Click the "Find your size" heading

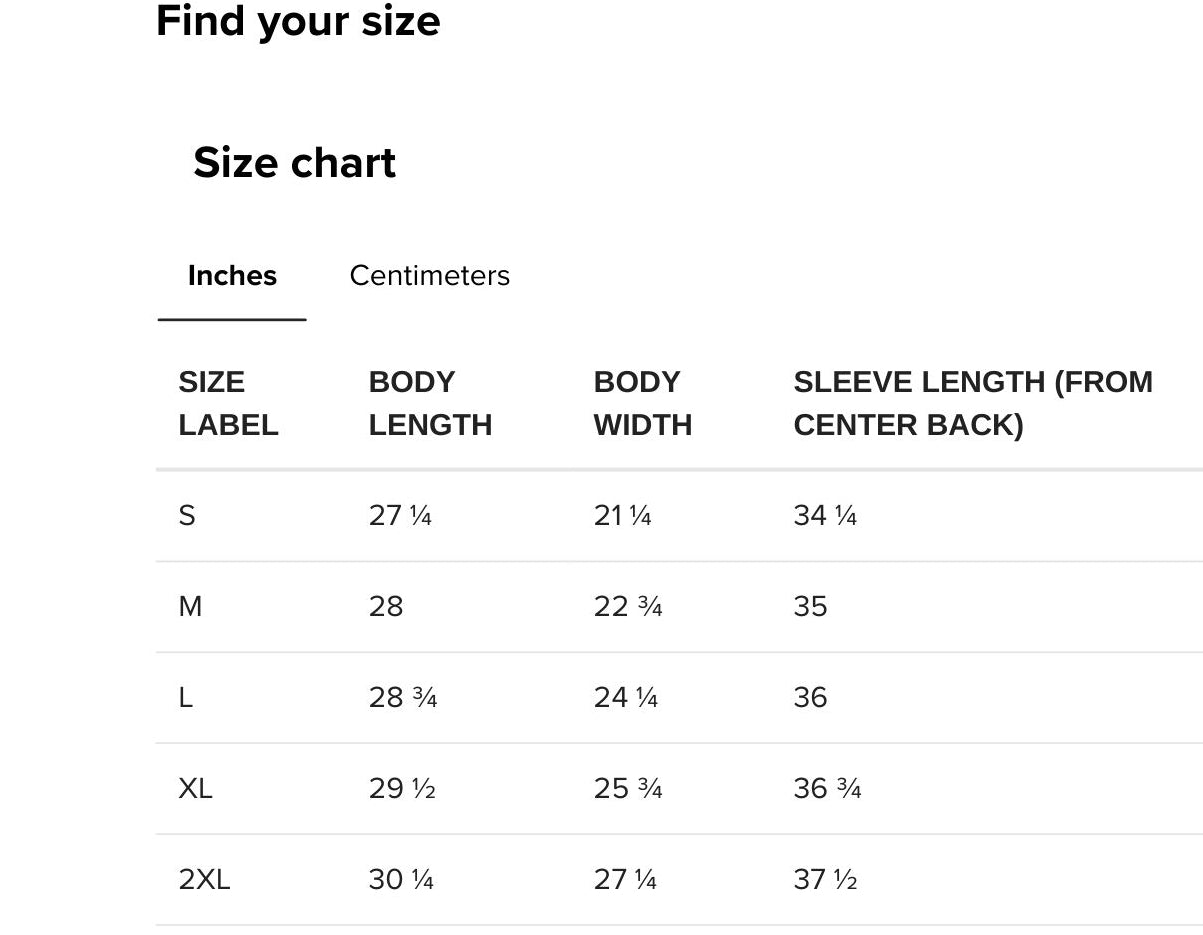[298, 22]
